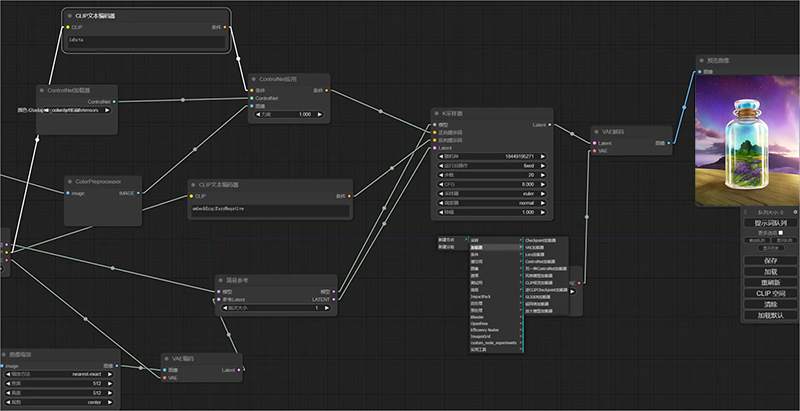Viewport: 800px width, 411px height.
Task: Click the collapse dot on the K采样器 node title
Action: (x=437, y=113)
